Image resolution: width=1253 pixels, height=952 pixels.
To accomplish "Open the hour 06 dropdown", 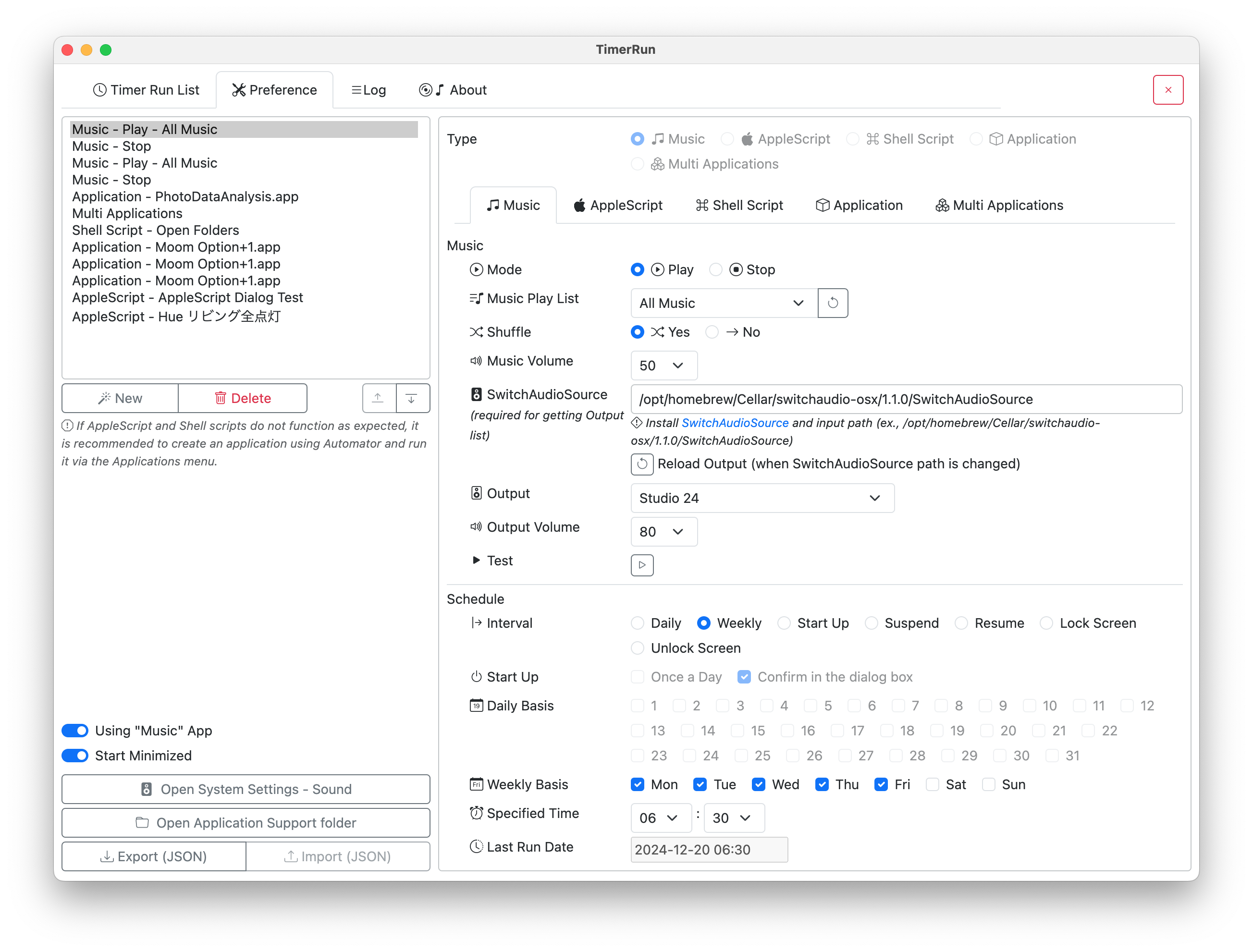I will [661, 818].
